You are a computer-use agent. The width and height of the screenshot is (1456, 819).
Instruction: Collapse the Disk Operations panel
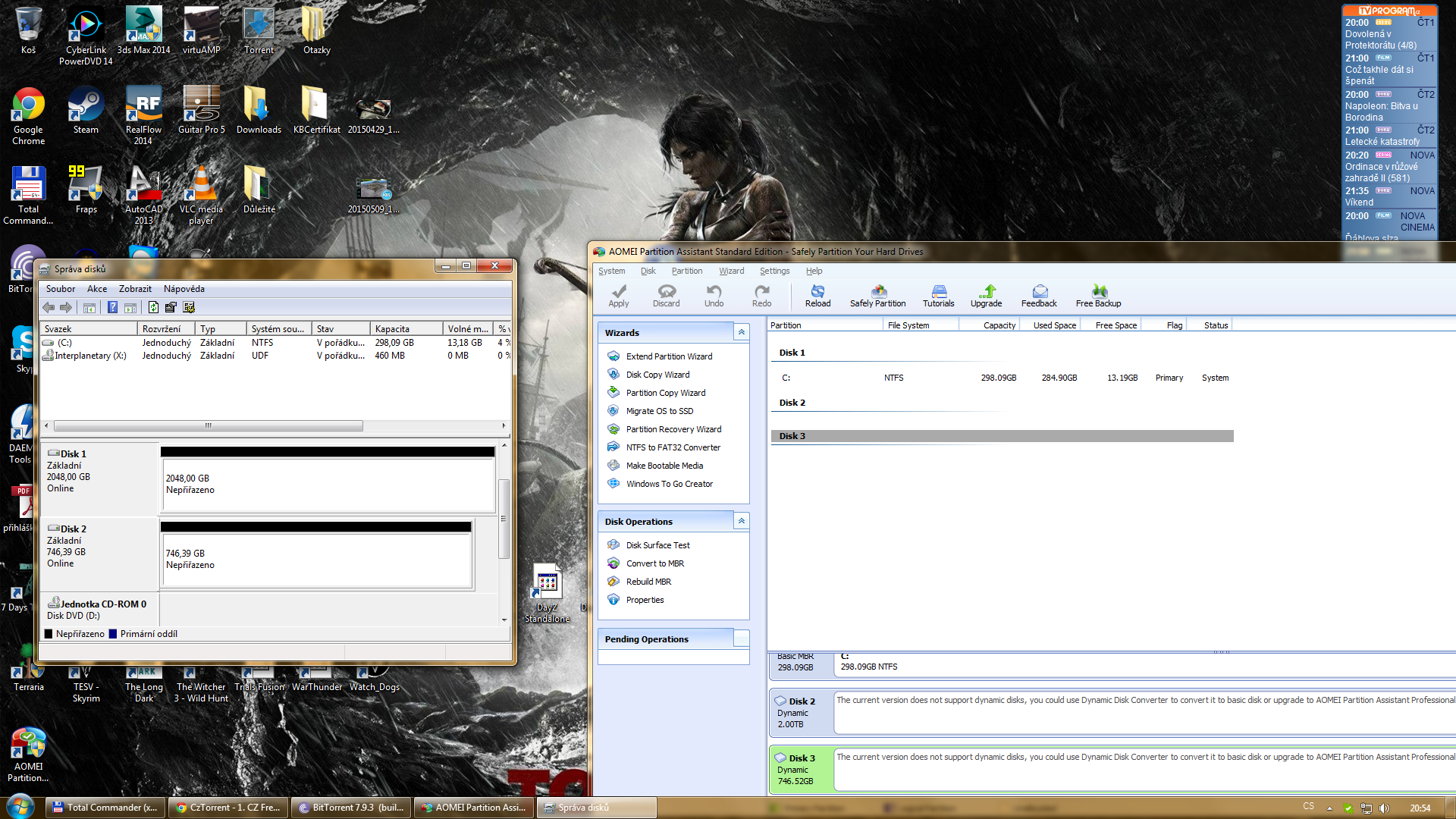point(742,521)
